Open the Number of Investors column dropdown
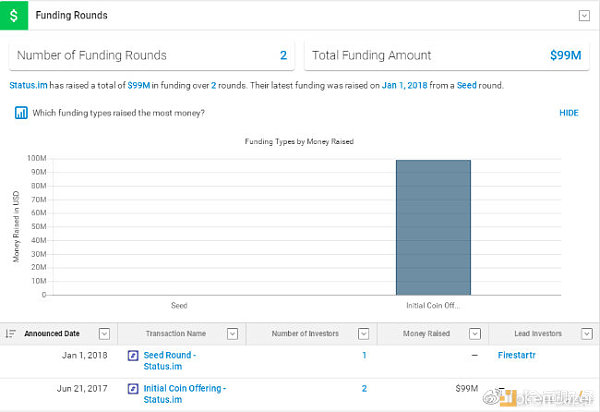The width and height of the screenshot is (600, 412). (364, 334)
